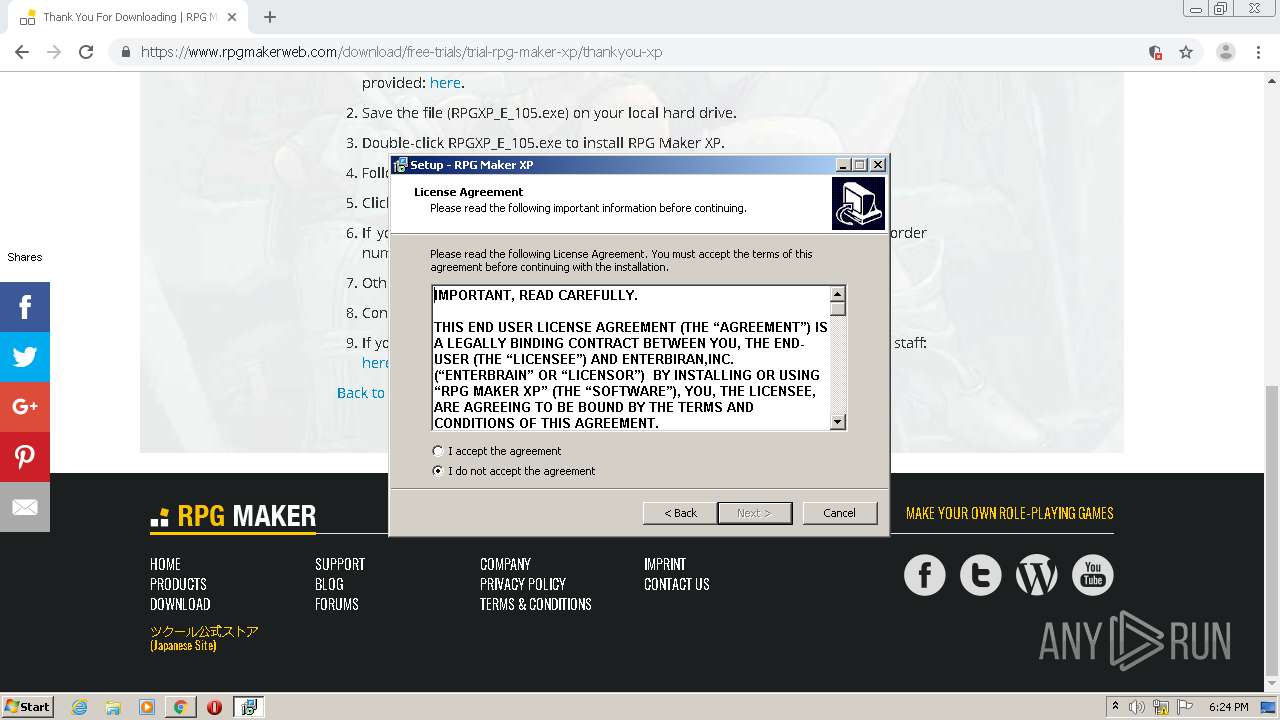
Task: Open a new browser tab
Action: click(x=269, y=17)
